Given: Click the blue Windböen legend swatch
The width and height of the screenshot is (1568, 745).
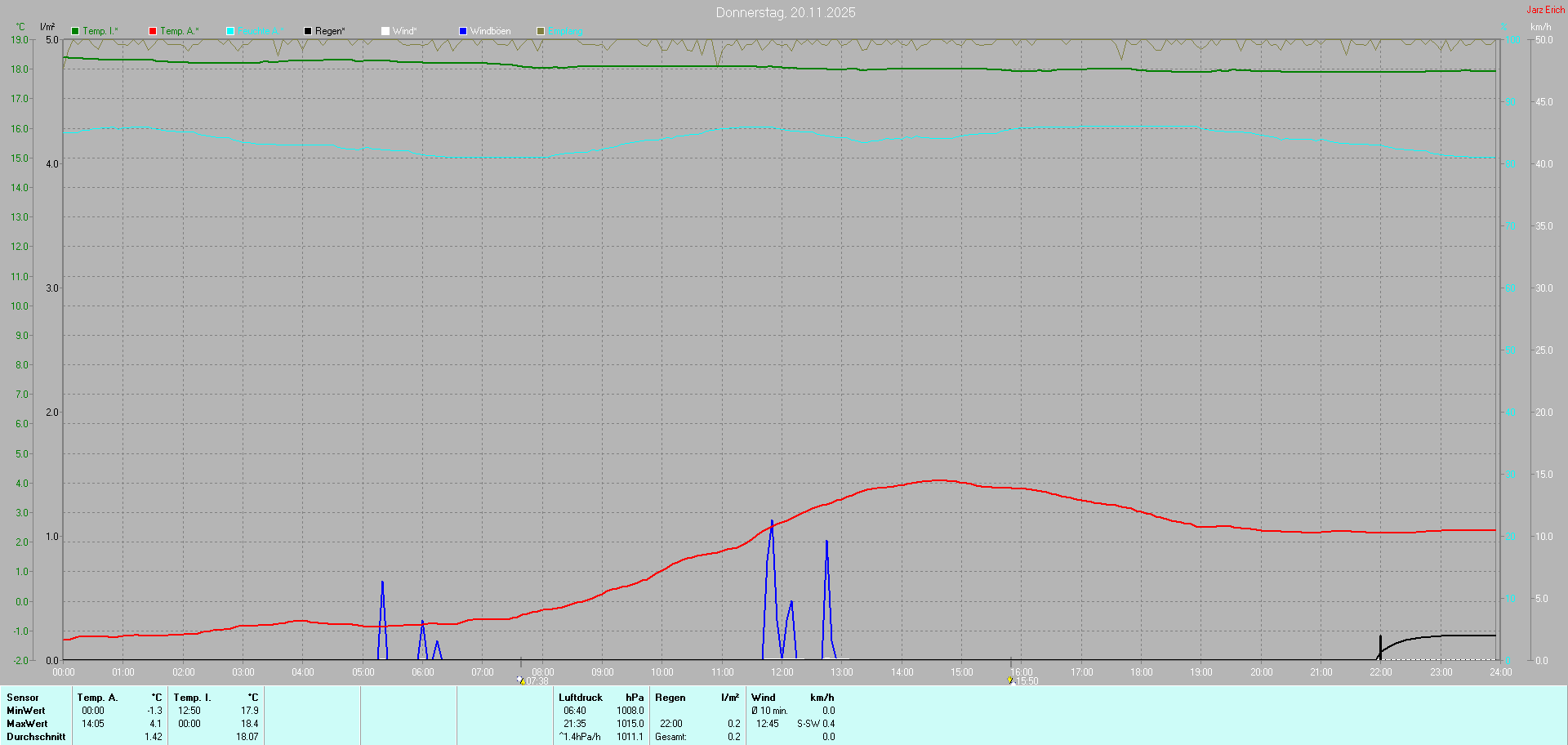Looking at the screenshot, I should click(x=463, y=31).
